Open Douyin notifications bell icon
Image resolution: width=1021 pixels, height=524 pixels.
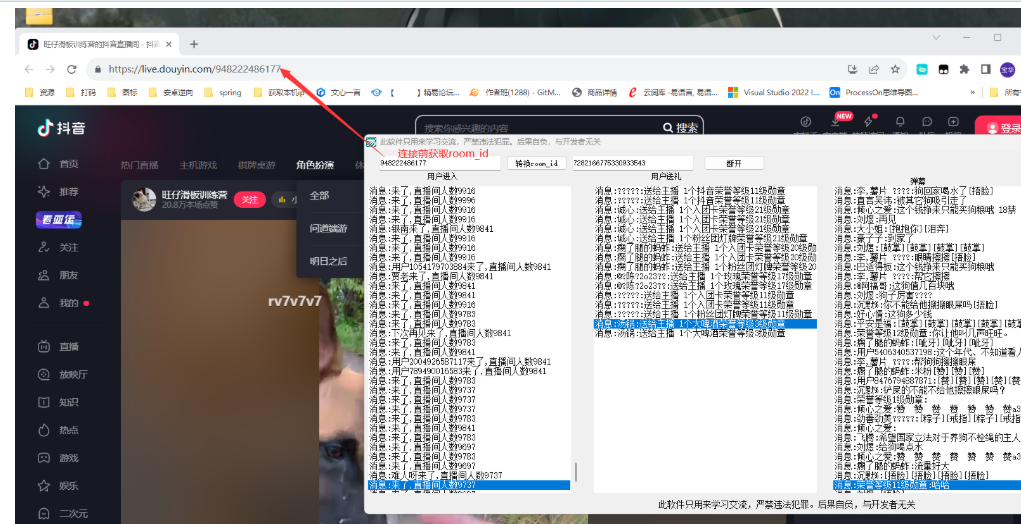(x=900, y=122)
